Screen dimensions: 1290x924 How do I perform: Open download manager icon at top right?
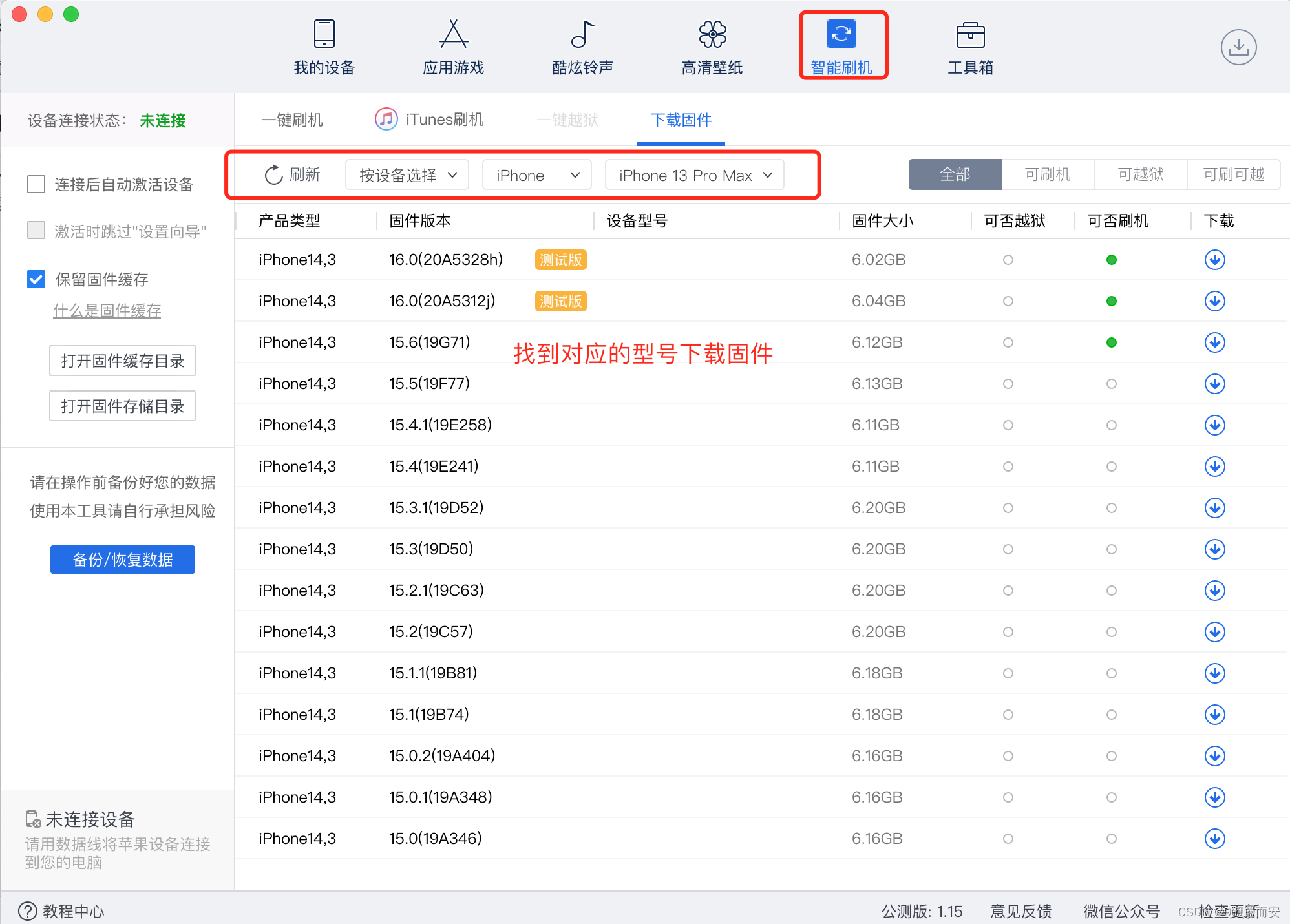1238,47
